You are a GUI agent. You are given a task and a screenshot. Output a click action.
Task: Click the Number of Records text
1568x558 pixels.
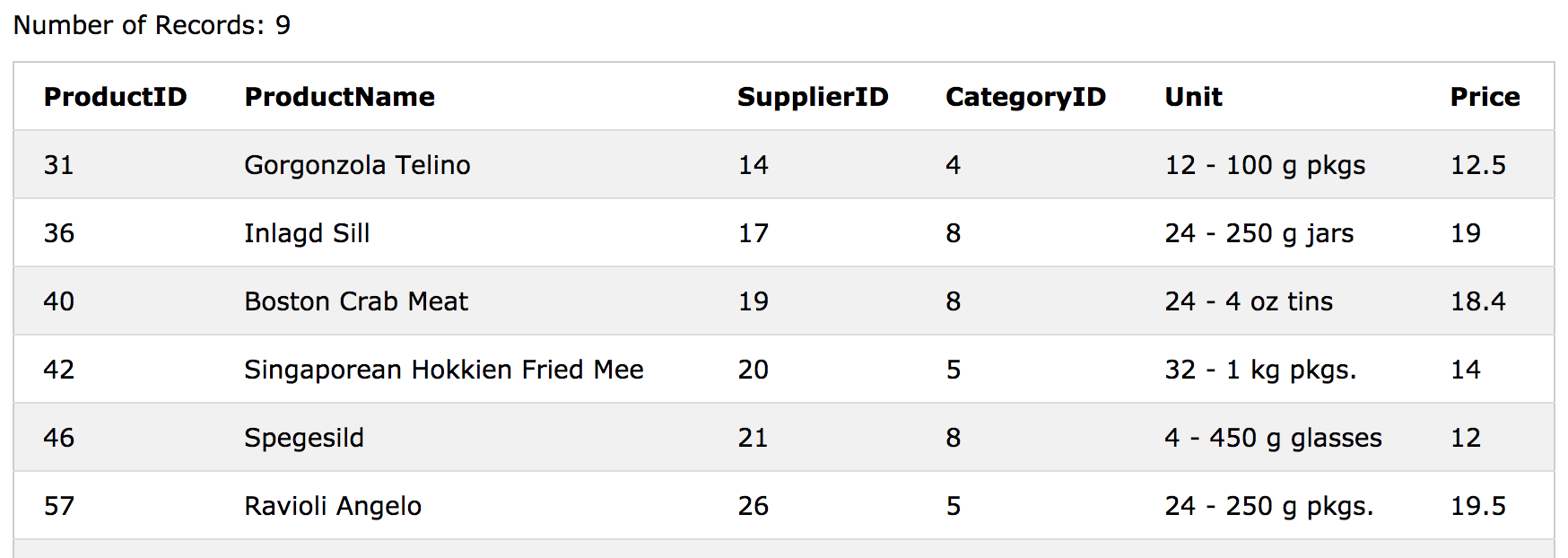[x=152, y=25]
